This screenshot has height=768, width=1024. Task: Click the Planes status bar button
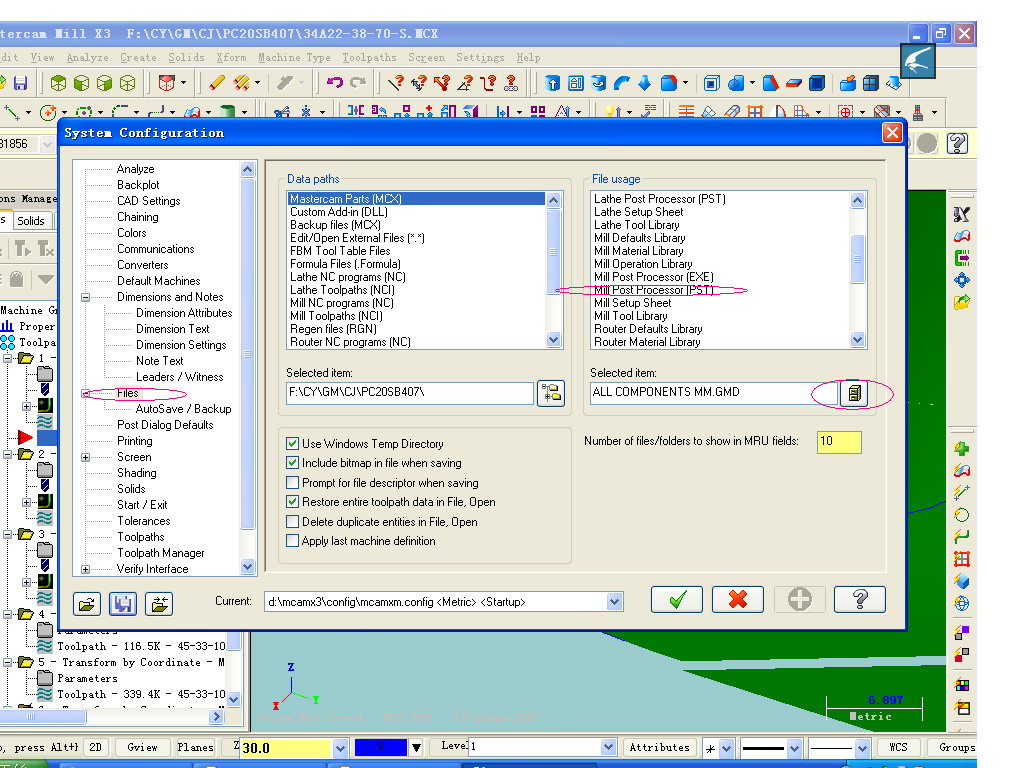point(195,747)
